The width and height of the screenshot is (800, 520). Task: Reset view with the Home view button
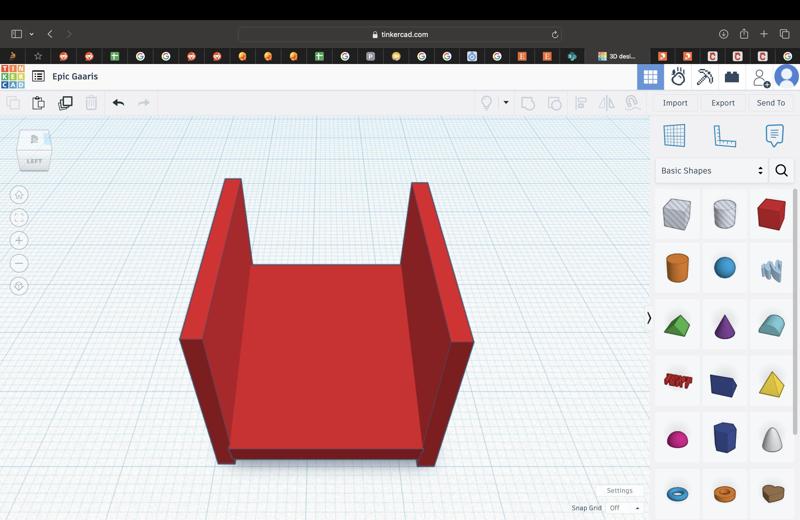(x=19, y=195)
